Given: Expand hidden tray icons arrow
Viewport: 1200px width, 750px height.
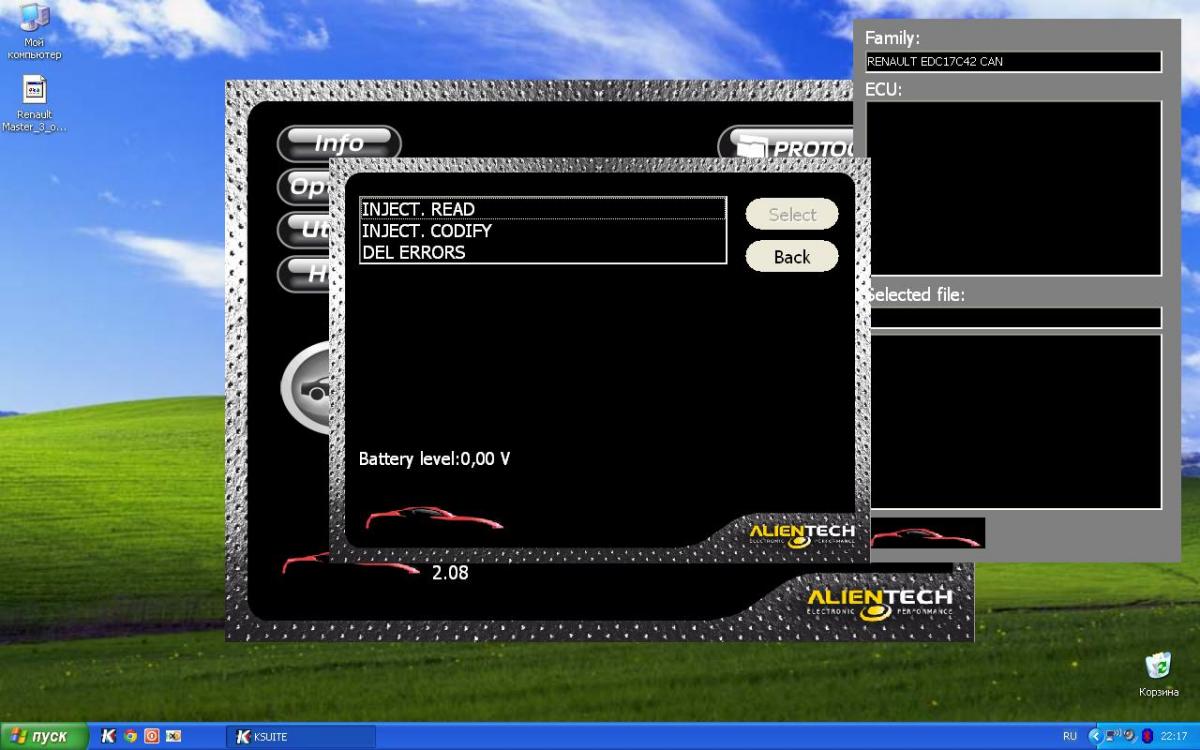Looking at the screenshot, I should click(x=1095, y=737).
